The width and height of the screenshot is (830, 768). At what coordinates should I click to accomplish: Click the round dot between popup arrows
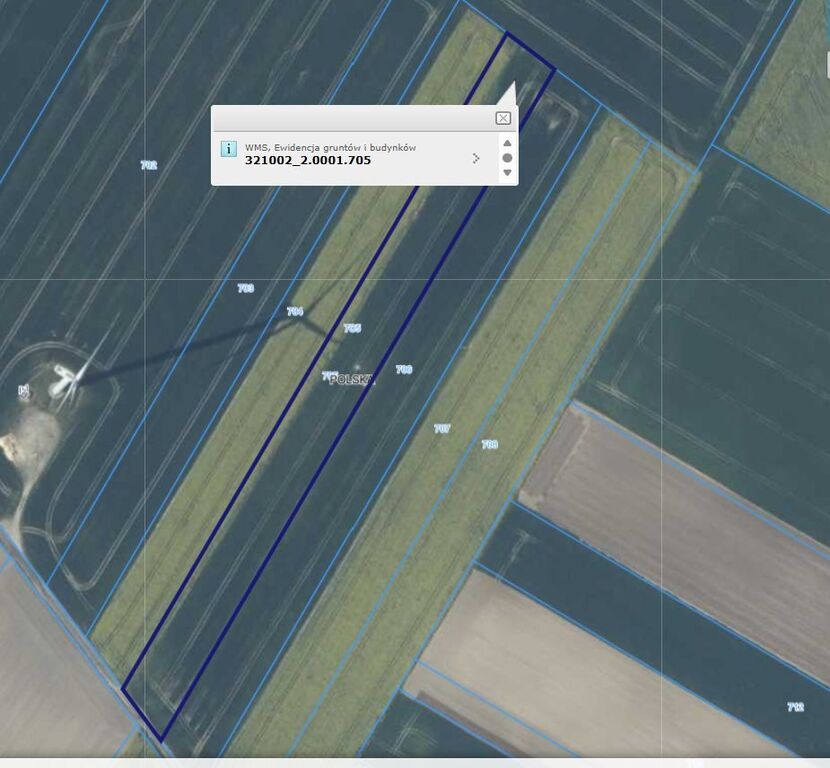tap(507, 158)
